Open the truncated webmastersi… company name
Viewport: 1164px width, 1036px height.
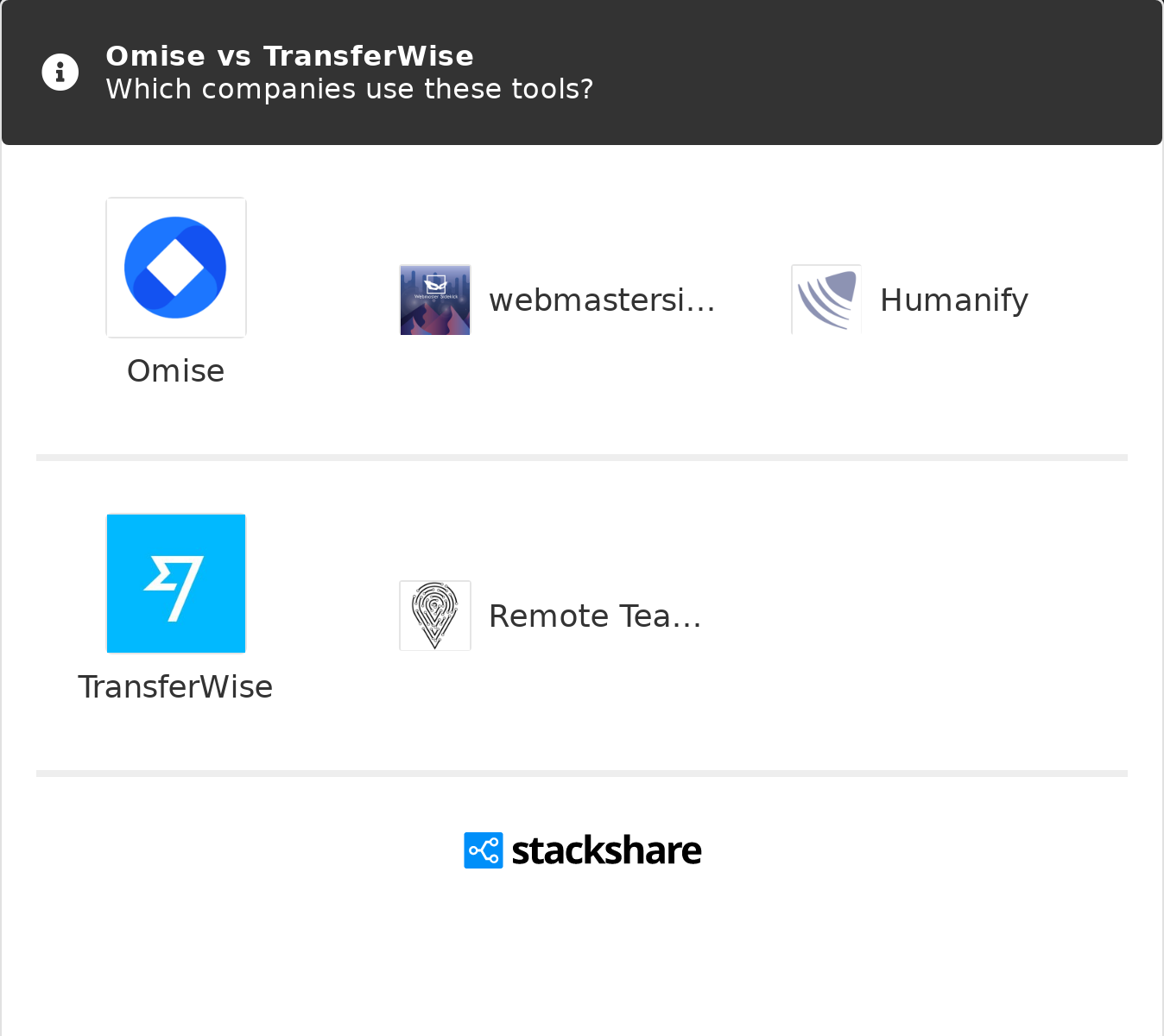[602, 300]
